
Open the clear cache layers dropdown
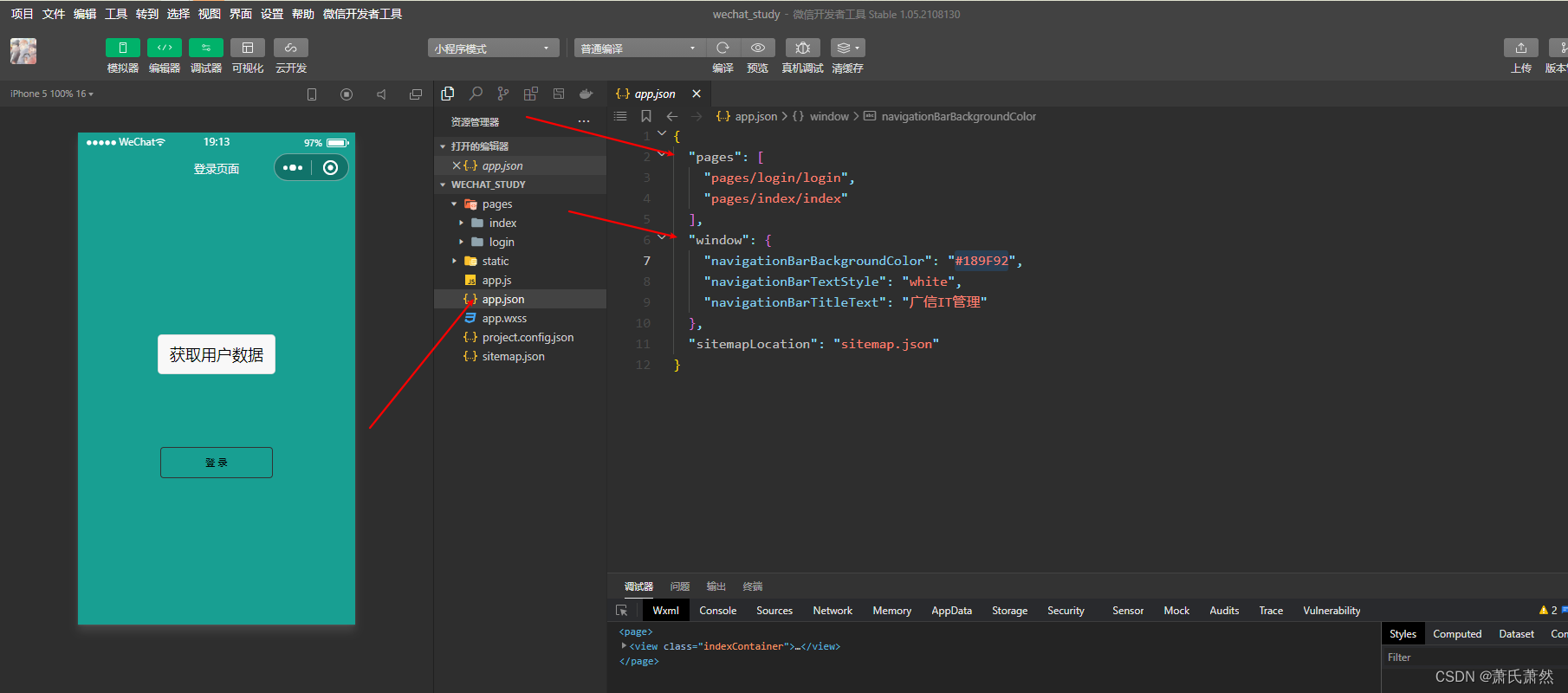[847, 48]
